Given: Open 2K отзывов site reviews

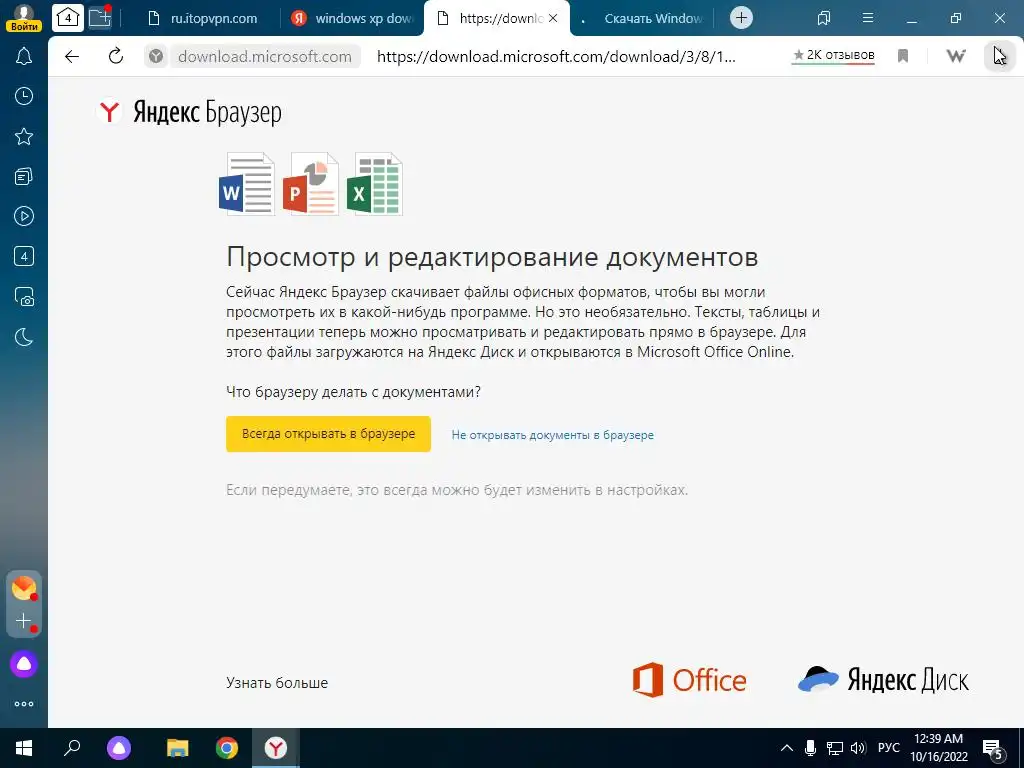Looking at the screenshot, I should (x=833, y=56).
